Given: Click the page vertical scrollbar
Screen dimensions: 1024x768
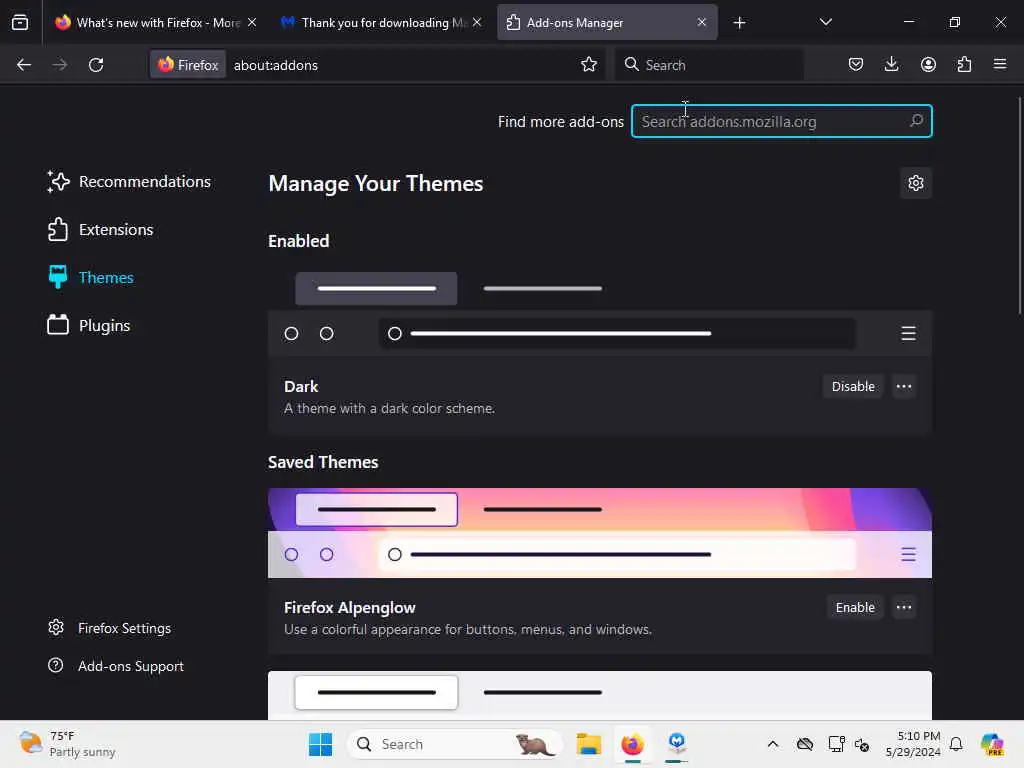Looking at the screenshot, I should [x=1019, y=205].
